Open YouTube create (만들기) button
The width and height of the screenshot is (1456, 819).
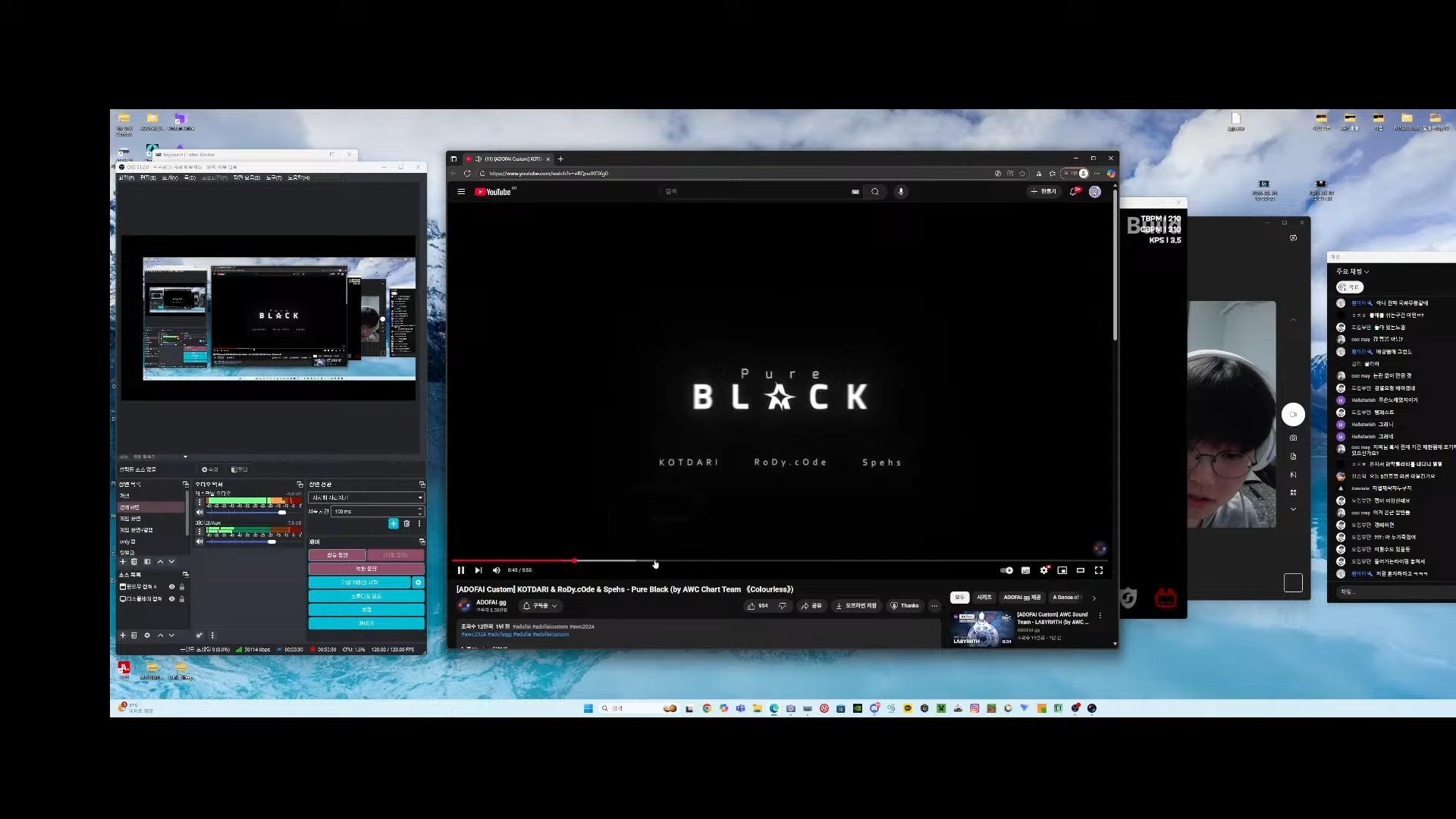point(1043,192)
